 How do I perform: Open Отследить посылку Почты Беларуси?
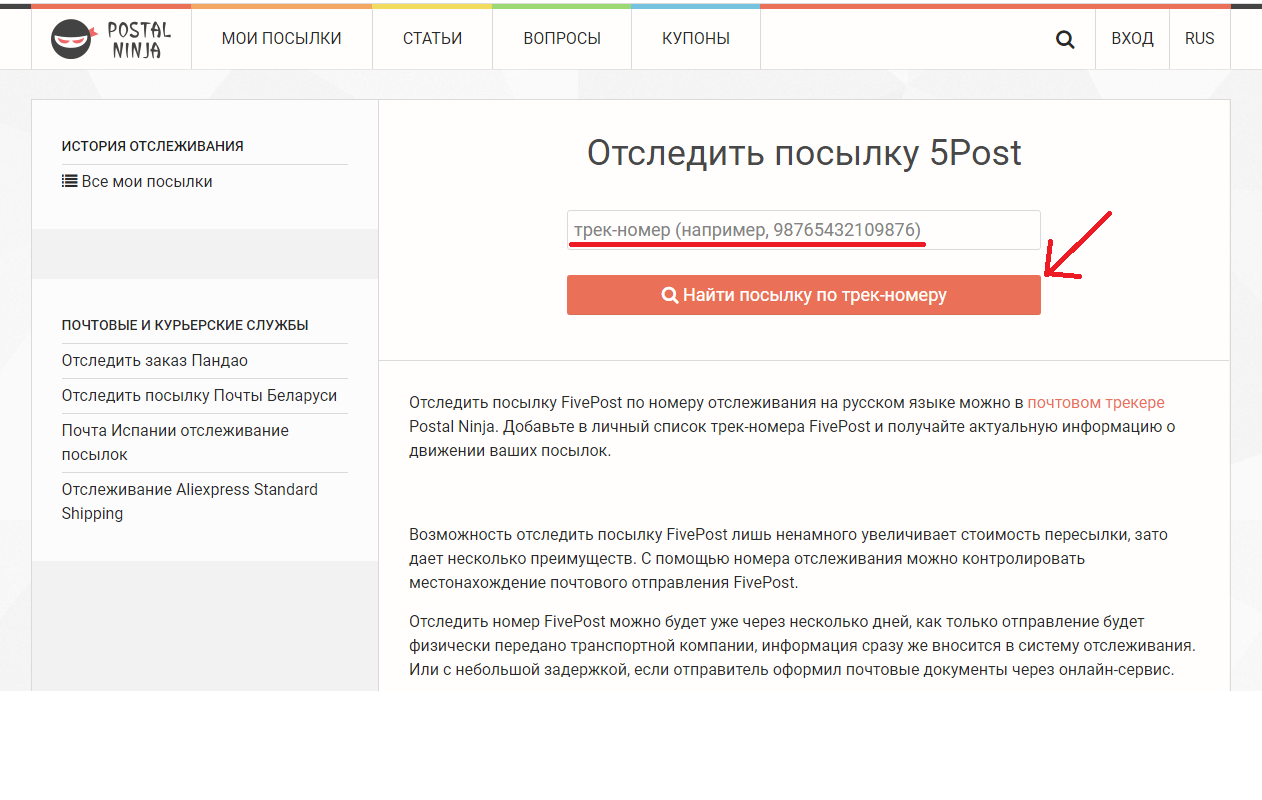tap(200, 395)
